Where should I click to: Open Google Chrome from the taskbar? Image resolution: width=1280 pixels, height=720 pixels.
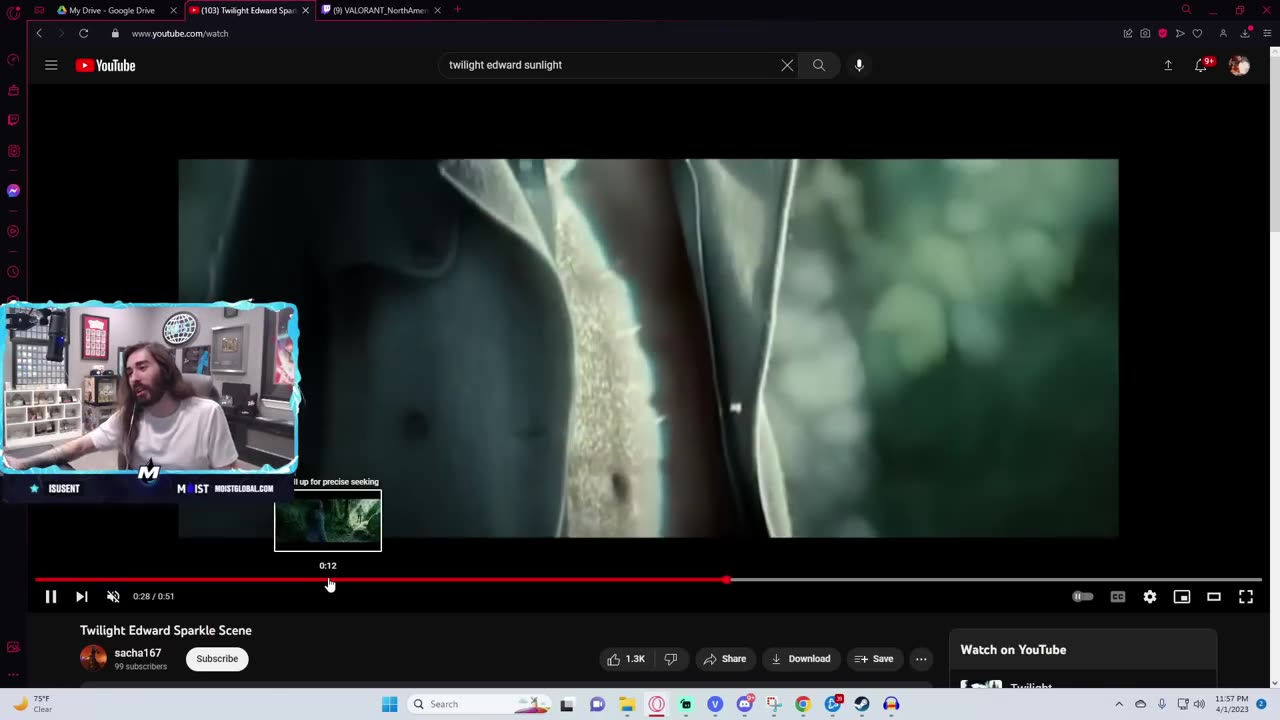click(803, 704)
